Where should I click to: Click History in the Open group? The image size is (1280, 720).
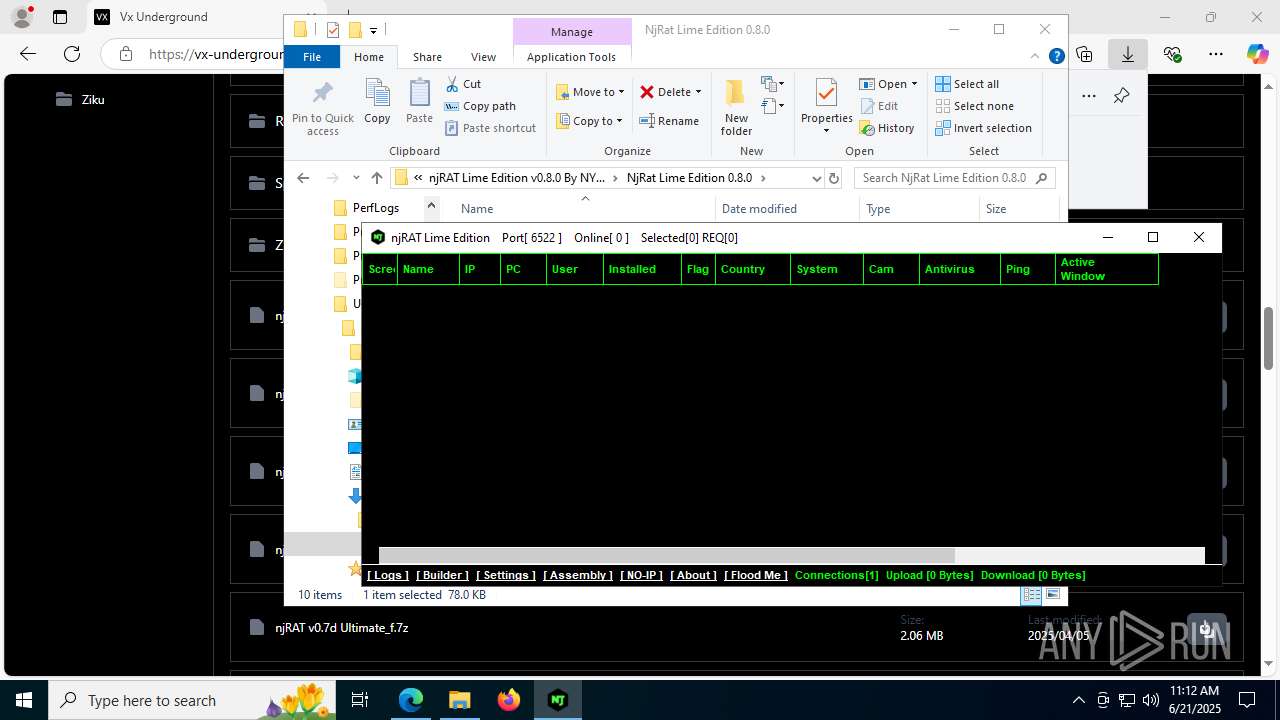886,128
